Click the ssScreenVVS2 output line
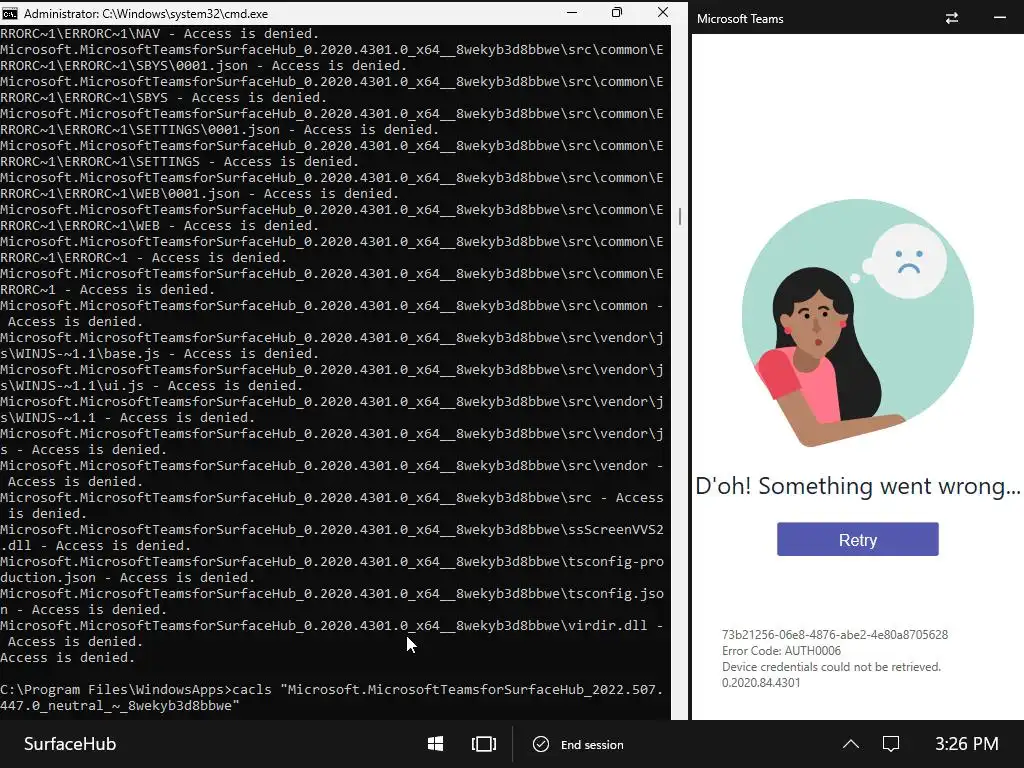 click(x=331, y=537)
